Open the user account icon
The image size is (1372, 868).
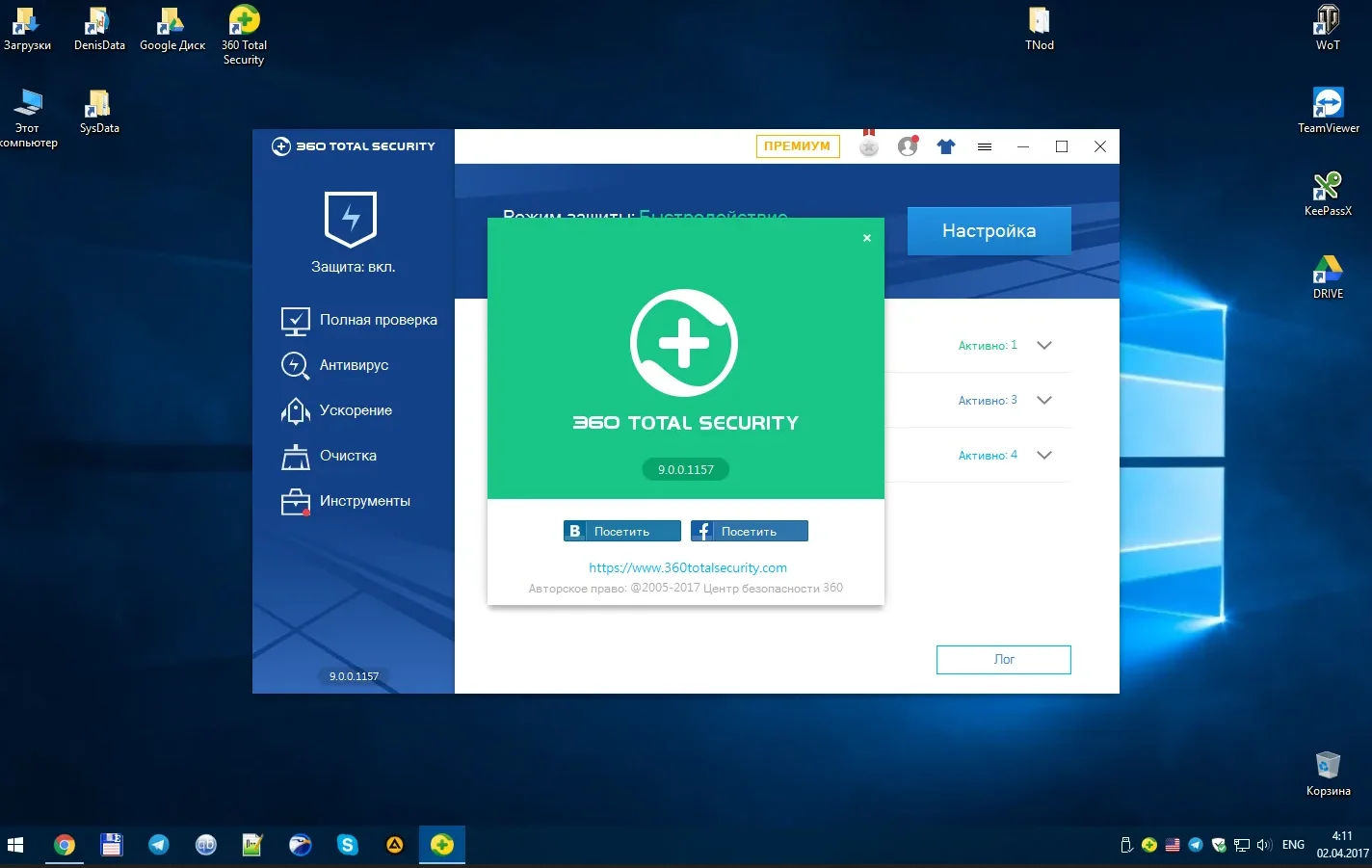point(908,146)
